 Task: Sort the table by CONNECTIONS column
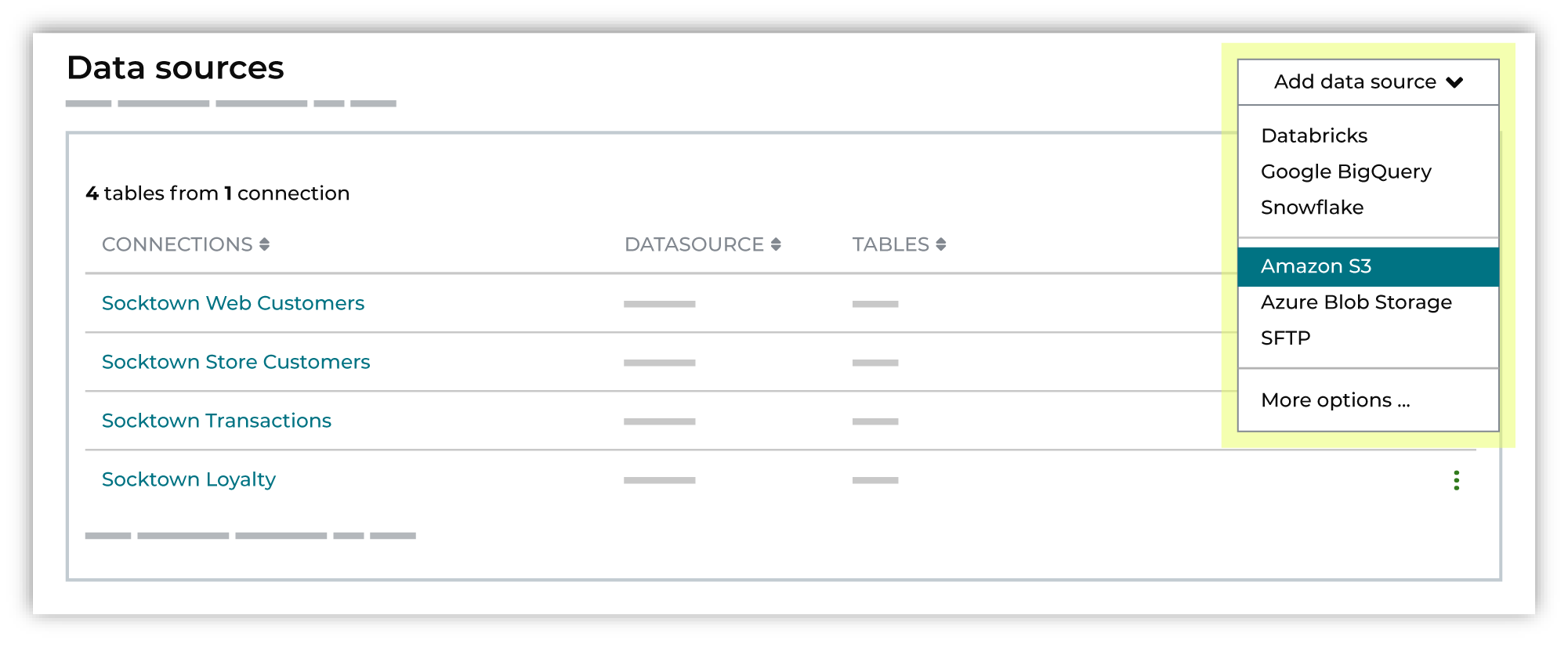coord(179,244)
